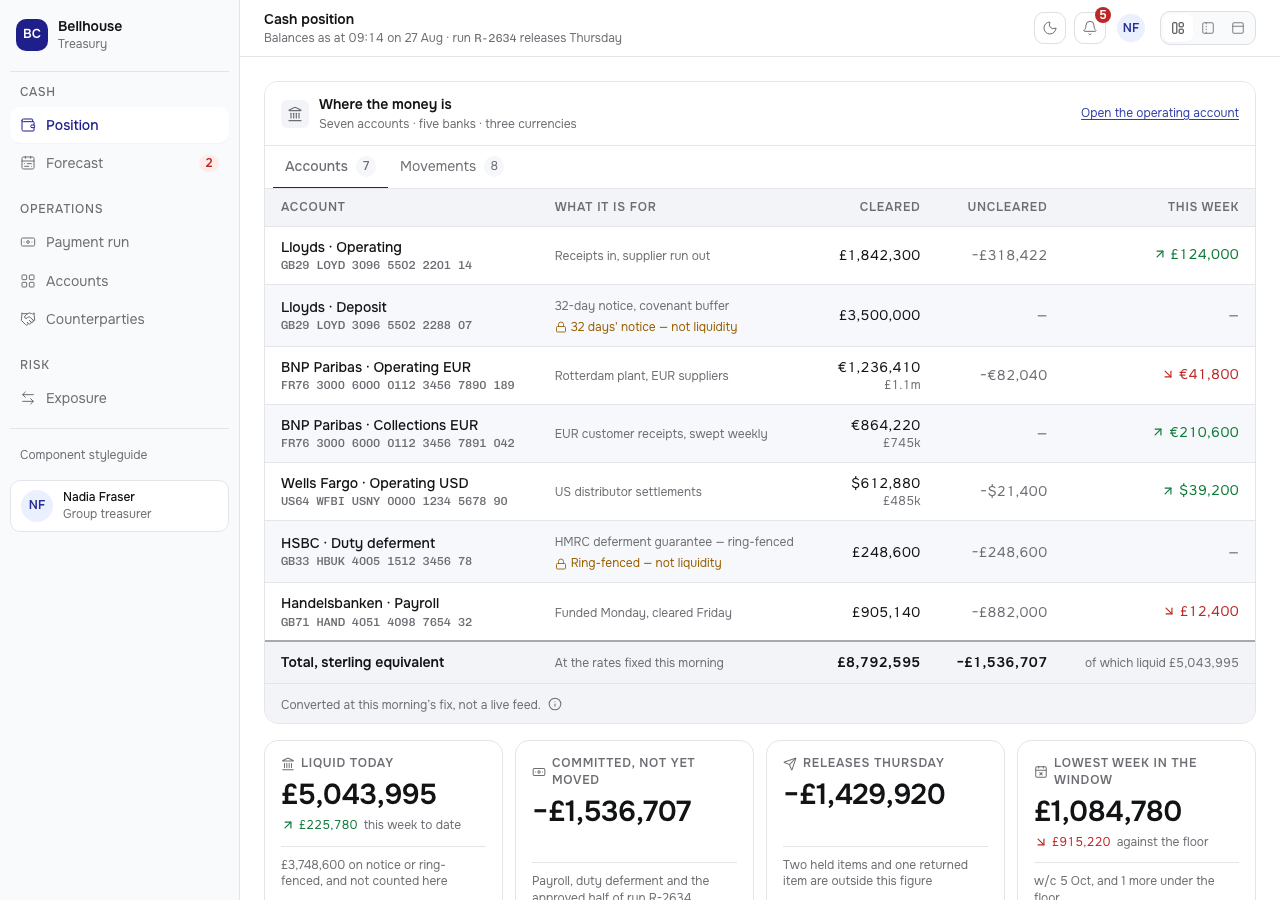Click the text of which liquid £5,043,995
Viewport: 1280px width, 900px height.
point(1162,662)
